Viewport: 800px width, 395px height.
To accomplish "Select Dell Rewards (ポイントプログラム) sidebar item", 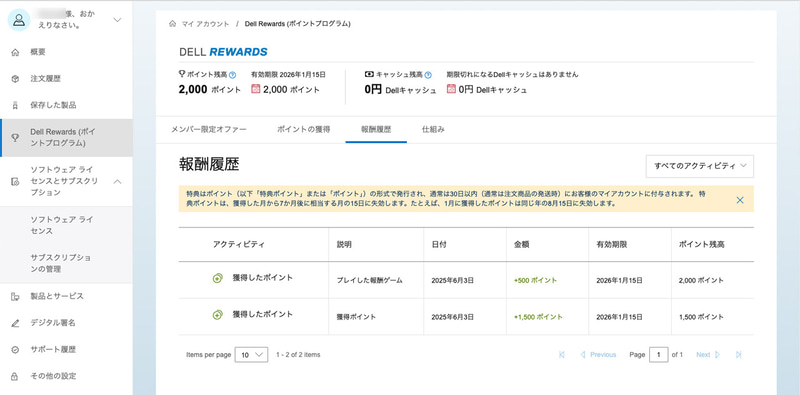I will (x=66, y=138).
